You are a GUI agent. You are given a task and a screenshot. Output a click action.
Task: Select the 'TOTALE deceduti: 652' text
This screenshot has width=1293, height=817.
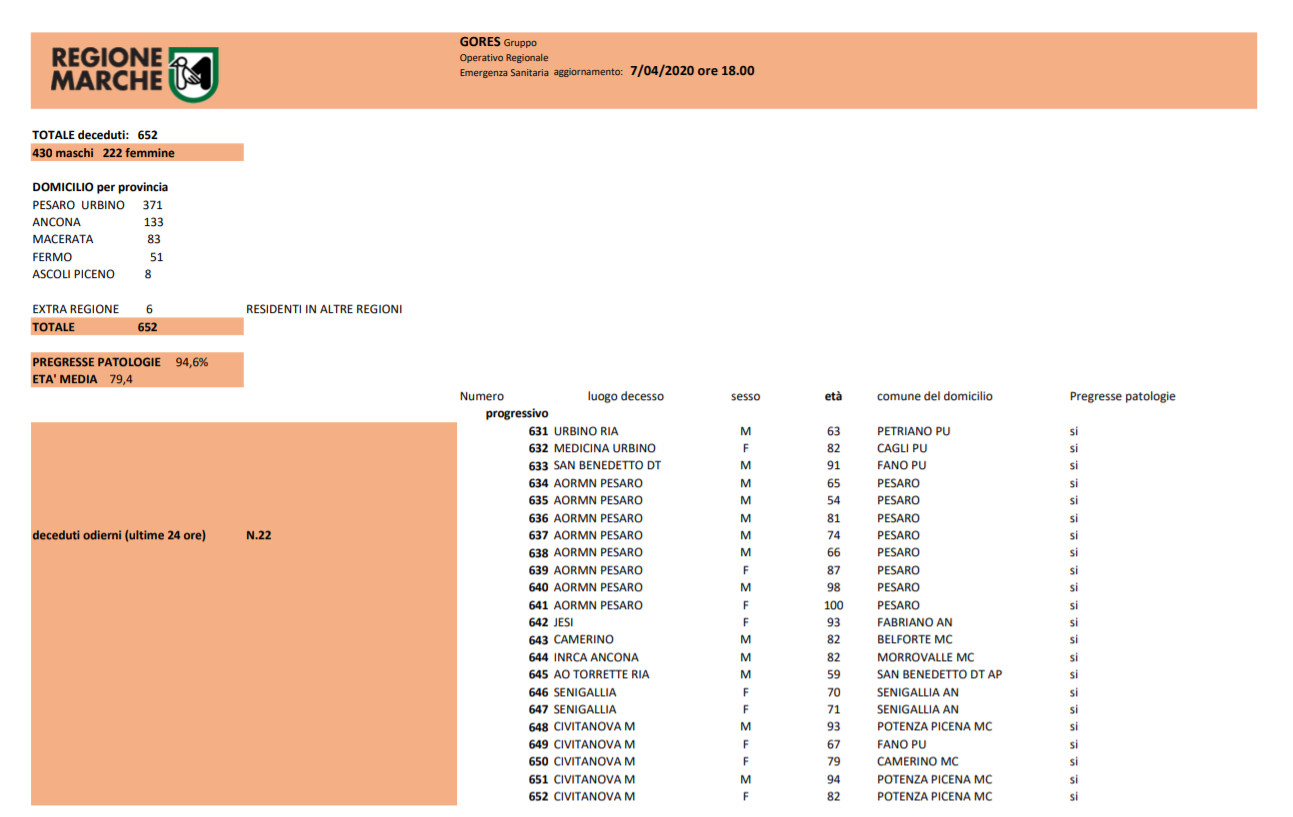point(95,134)
